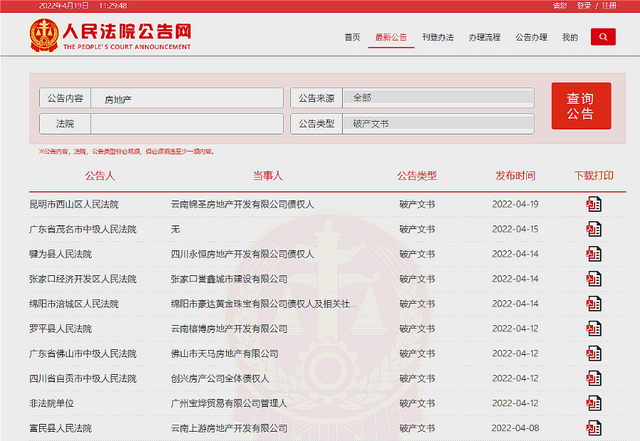The width and height of the screenshot is (640, 441).
Task: Open the 公告办理 menu item
Action: [x=531, y=38]
